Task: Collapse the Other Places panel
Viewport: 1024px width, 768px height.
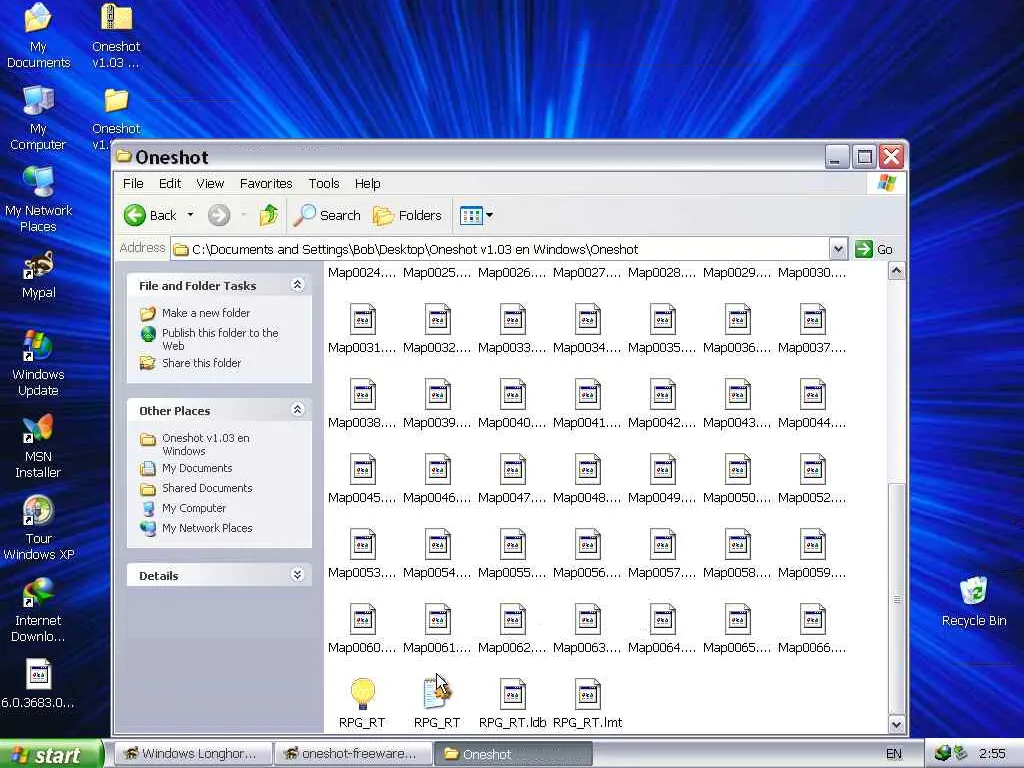Action: pos(297,409)
